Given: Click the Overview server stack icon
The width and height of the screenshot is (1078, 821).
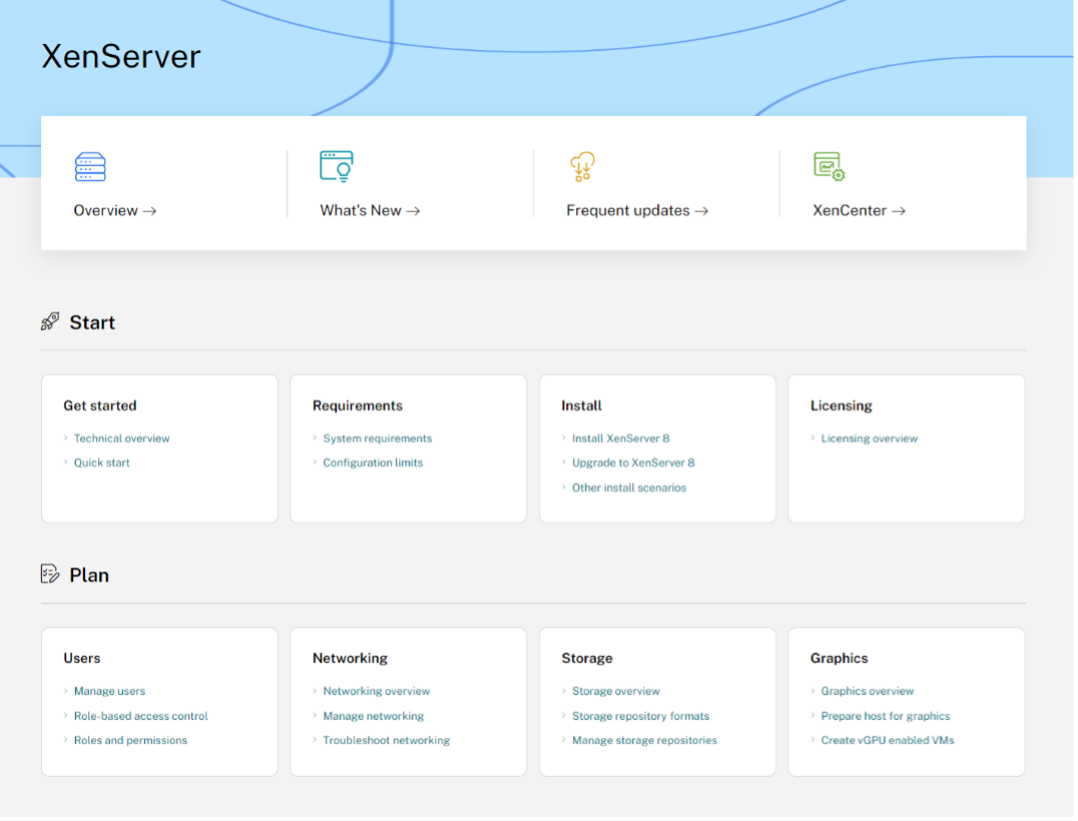Looking at the screenshot, I should point(90,167).
